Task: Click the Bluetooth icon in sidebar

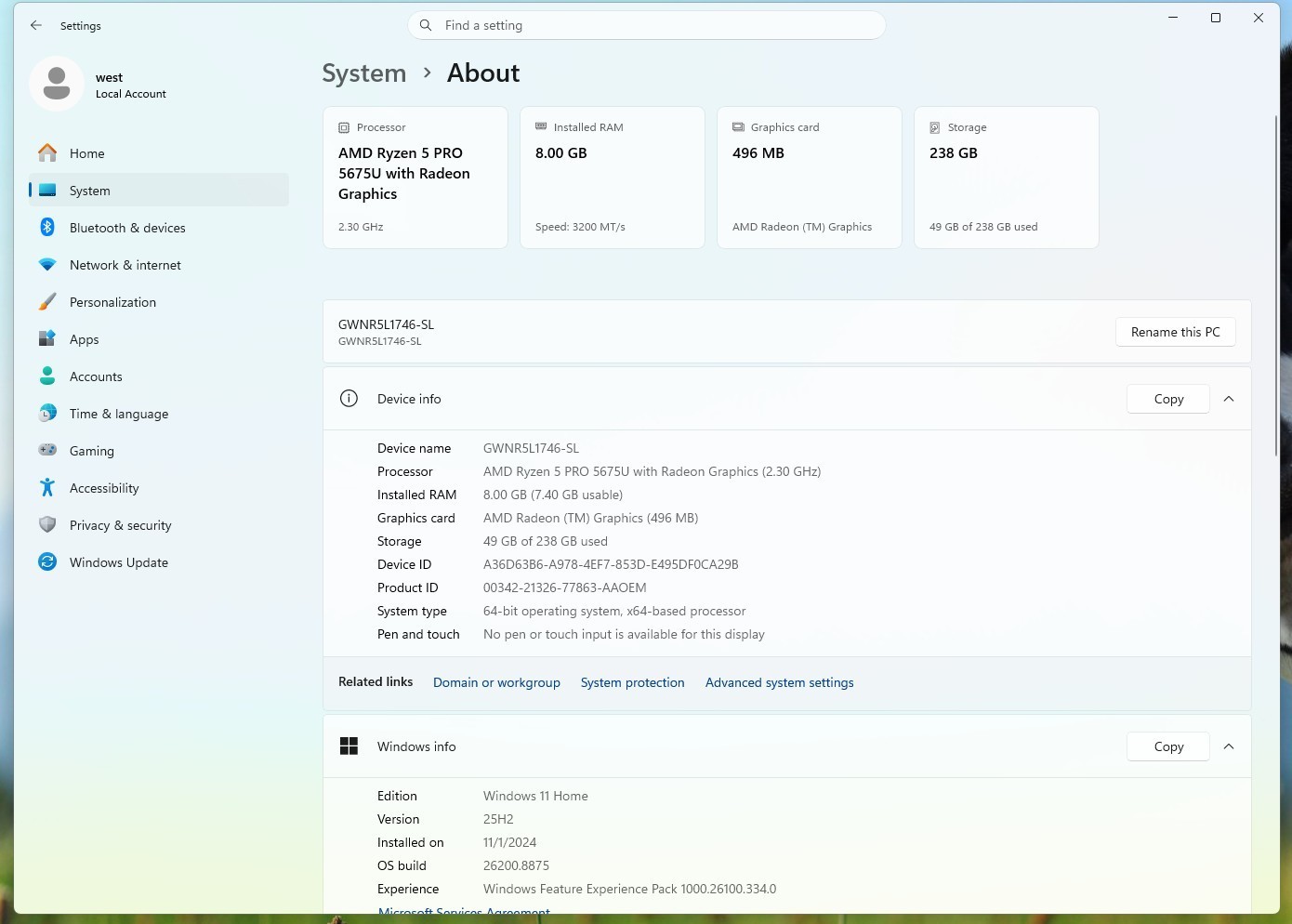Action: pyautogui.click(x=47, y=228)
